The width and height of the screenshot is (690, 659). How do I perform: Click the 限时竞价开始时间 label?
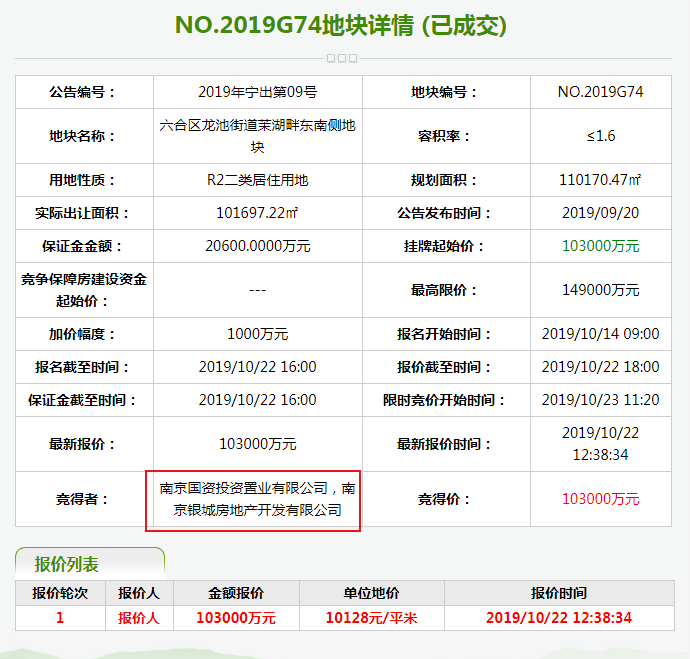pos(443,400)
